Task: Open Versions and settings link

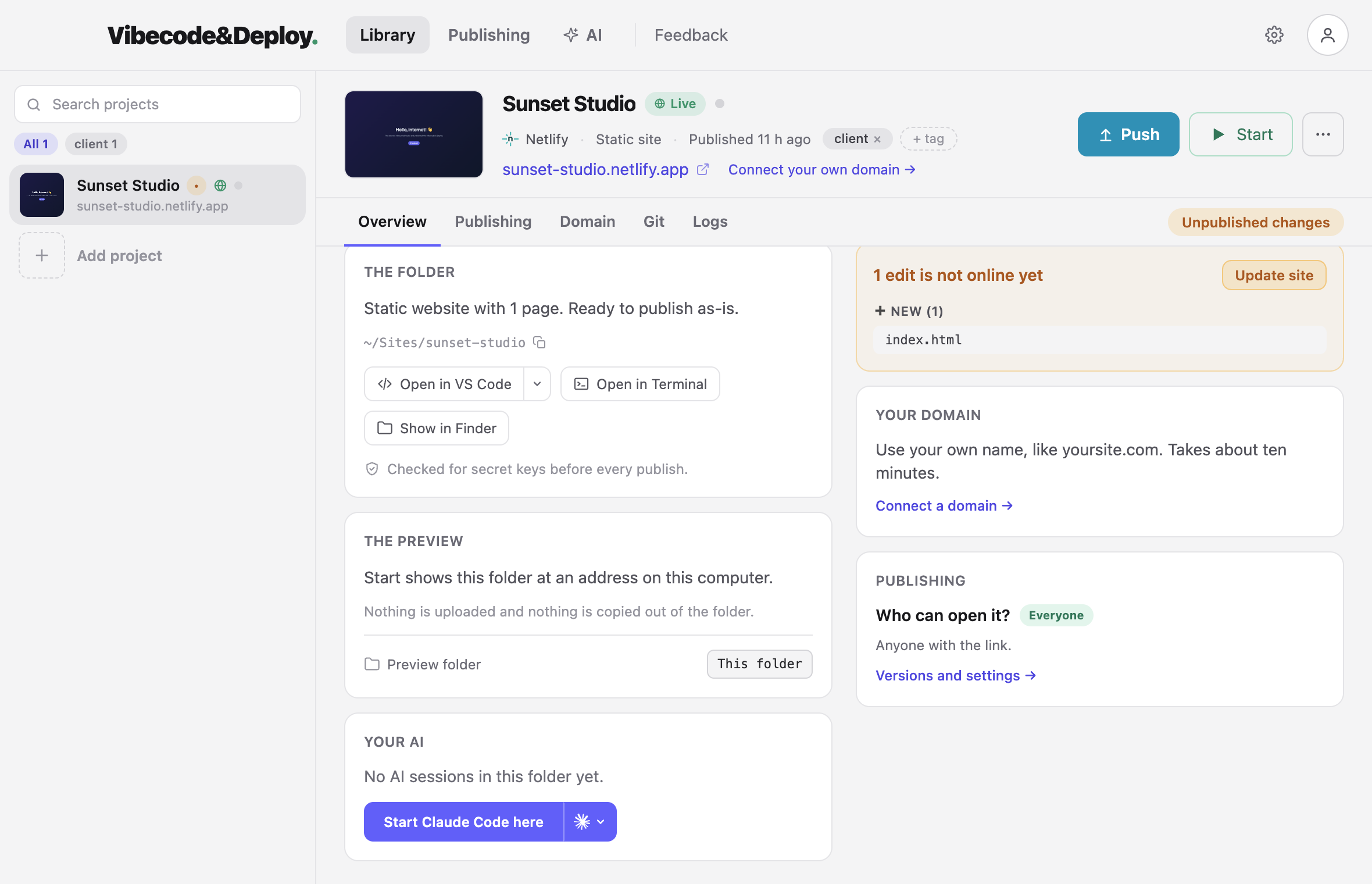Action: [x=956, y=675]
